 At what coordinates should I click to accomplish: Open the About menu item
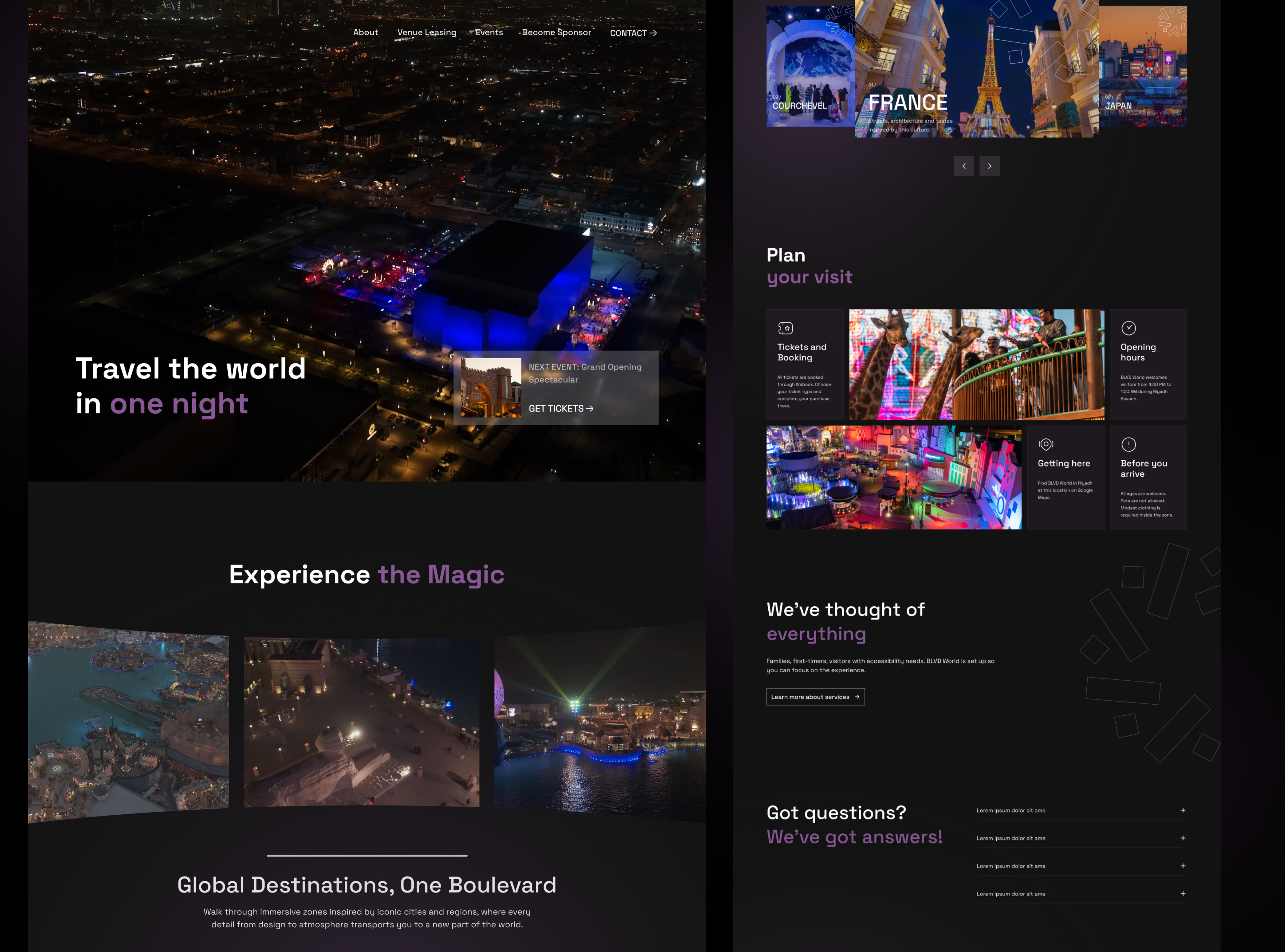(365, 32)
